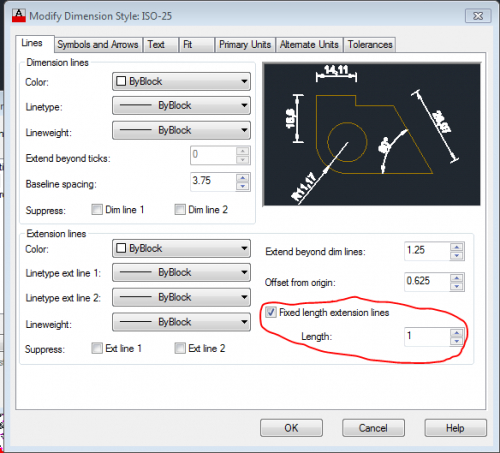Click the dimension style preview image
Image resolution: width=500 pixels, height=453 pixels.
coord(372,134)
